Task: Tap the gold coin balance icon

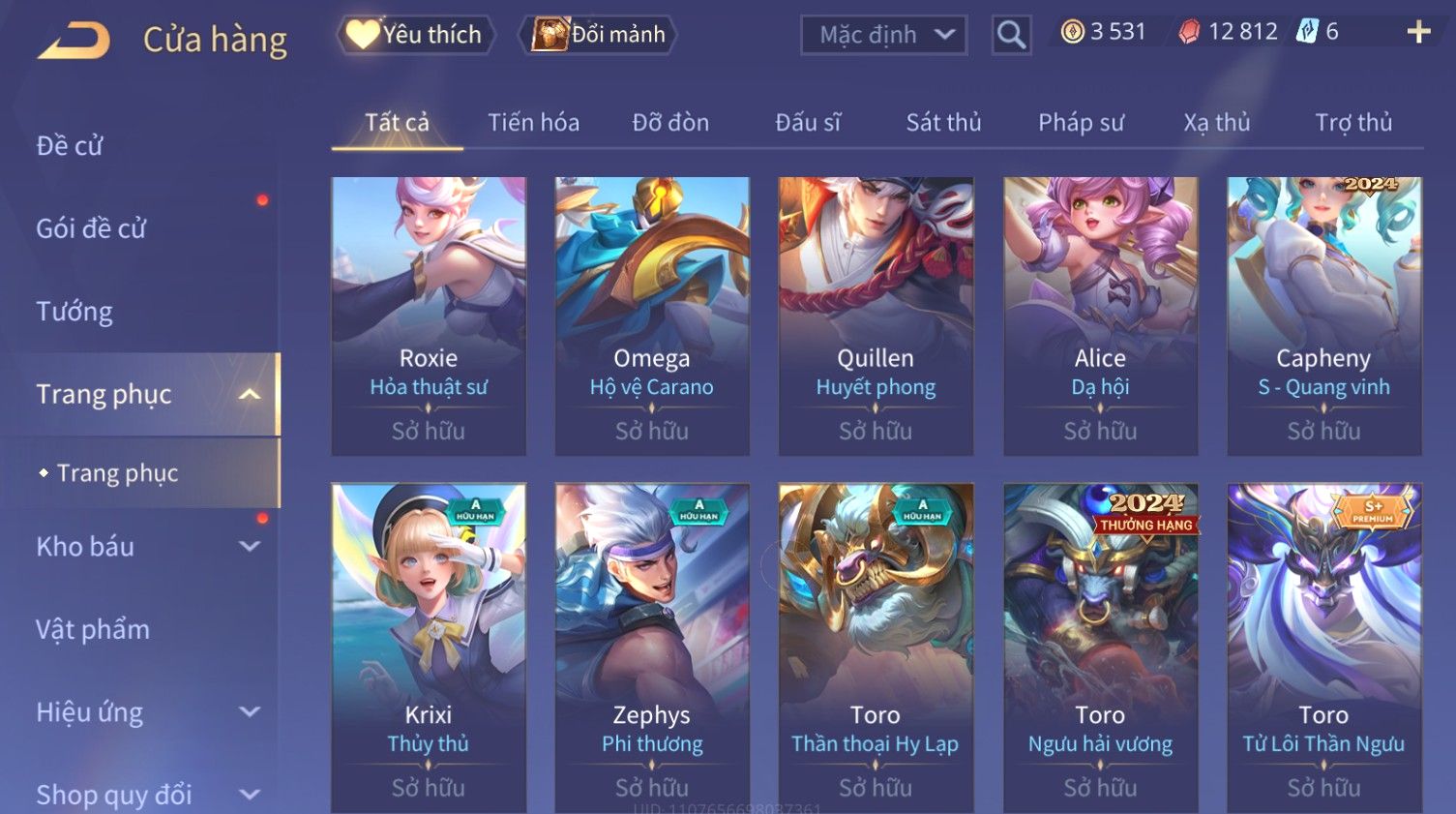Action: [1072, 32]
